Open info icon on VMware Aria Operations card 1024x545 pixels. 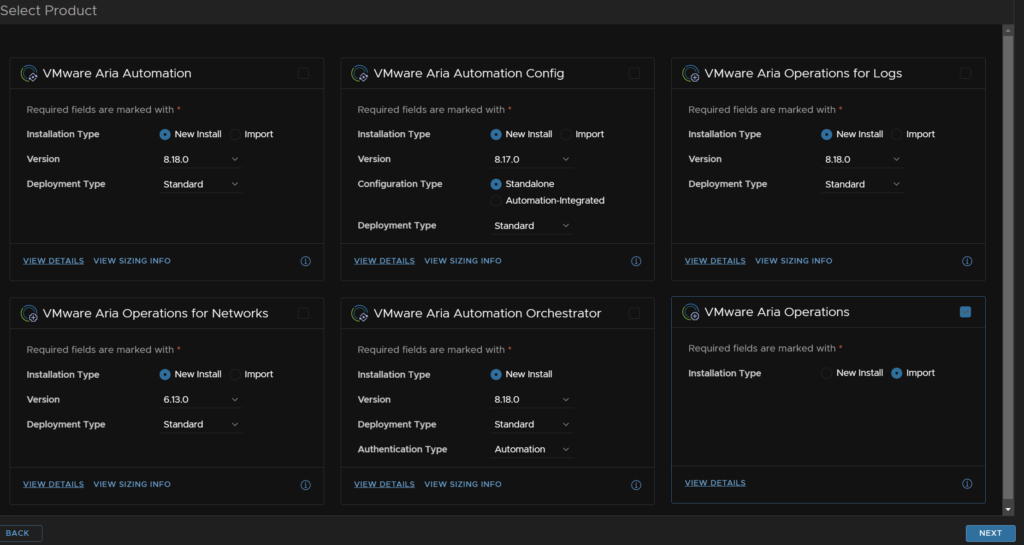pyautogui.click(x=967, y=484)
